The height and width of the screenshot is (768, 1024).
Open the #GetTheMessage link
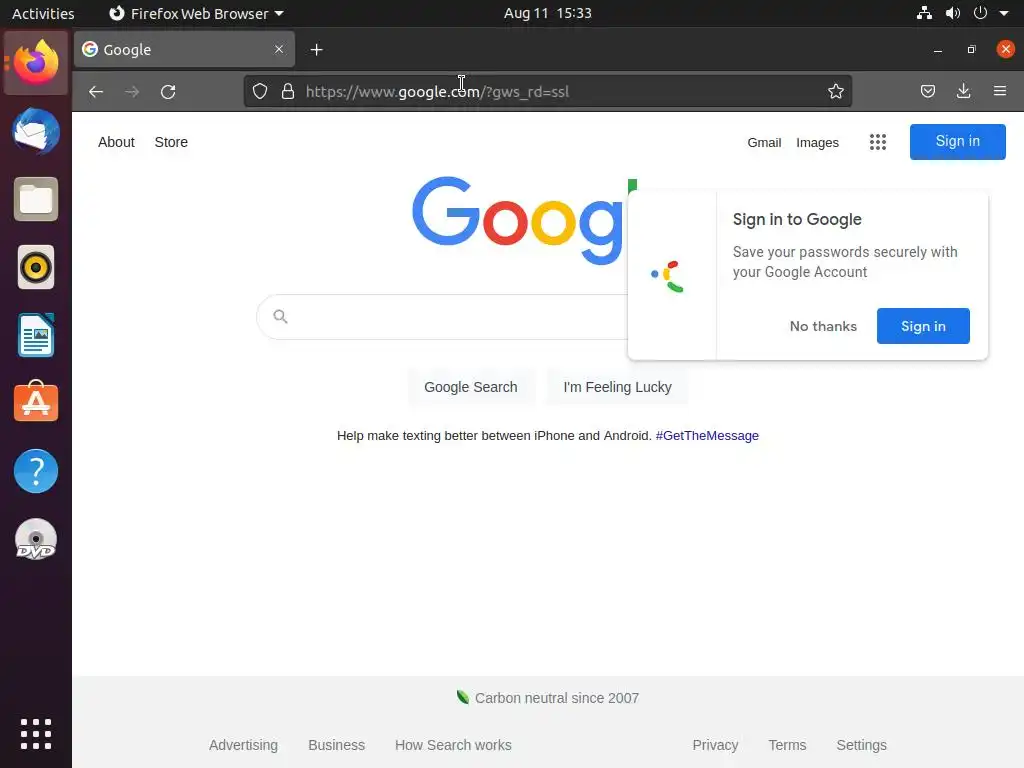pos(707,436)
